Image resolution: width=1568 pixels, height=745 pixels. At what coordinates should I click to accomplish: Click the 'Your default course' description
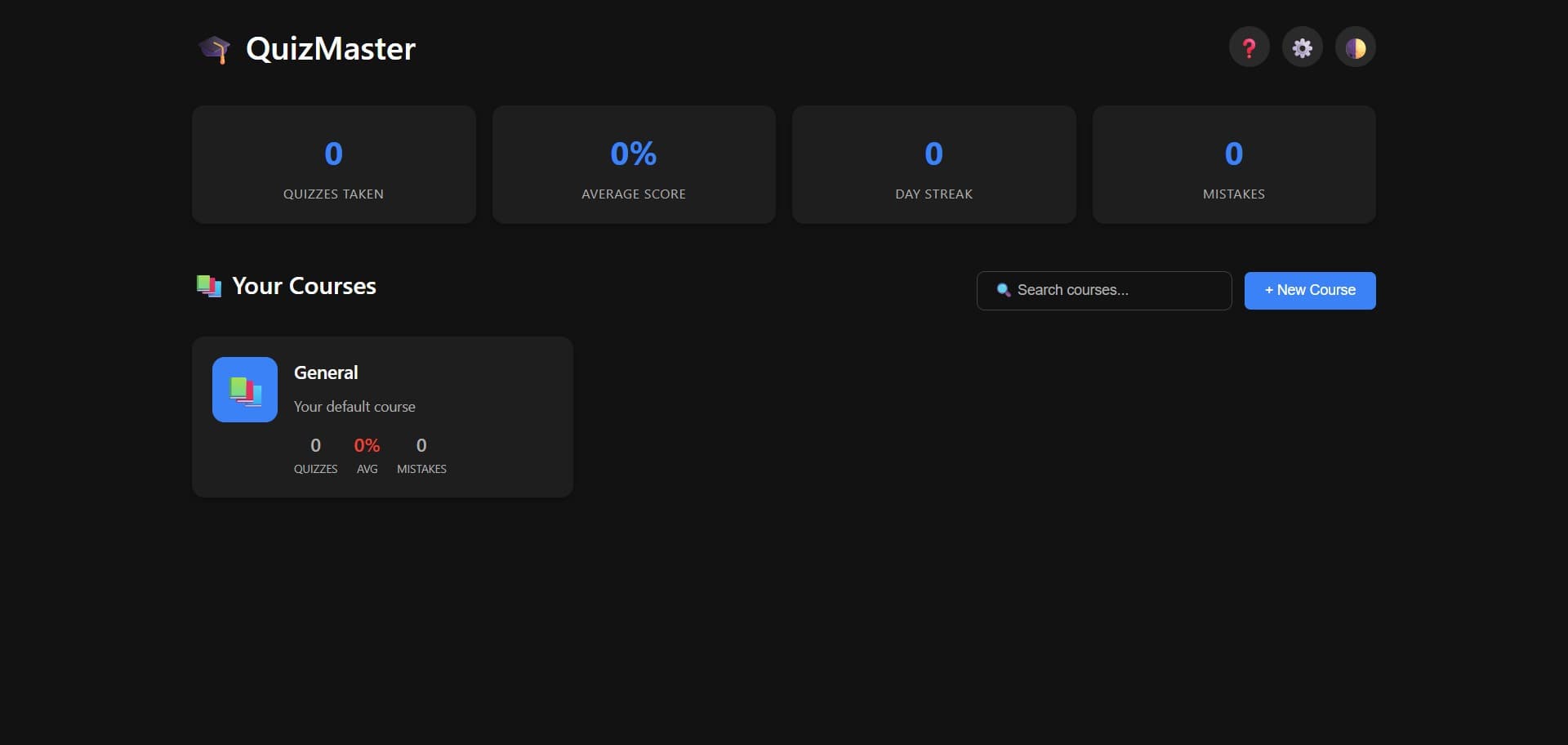click(x=354, y=407)
